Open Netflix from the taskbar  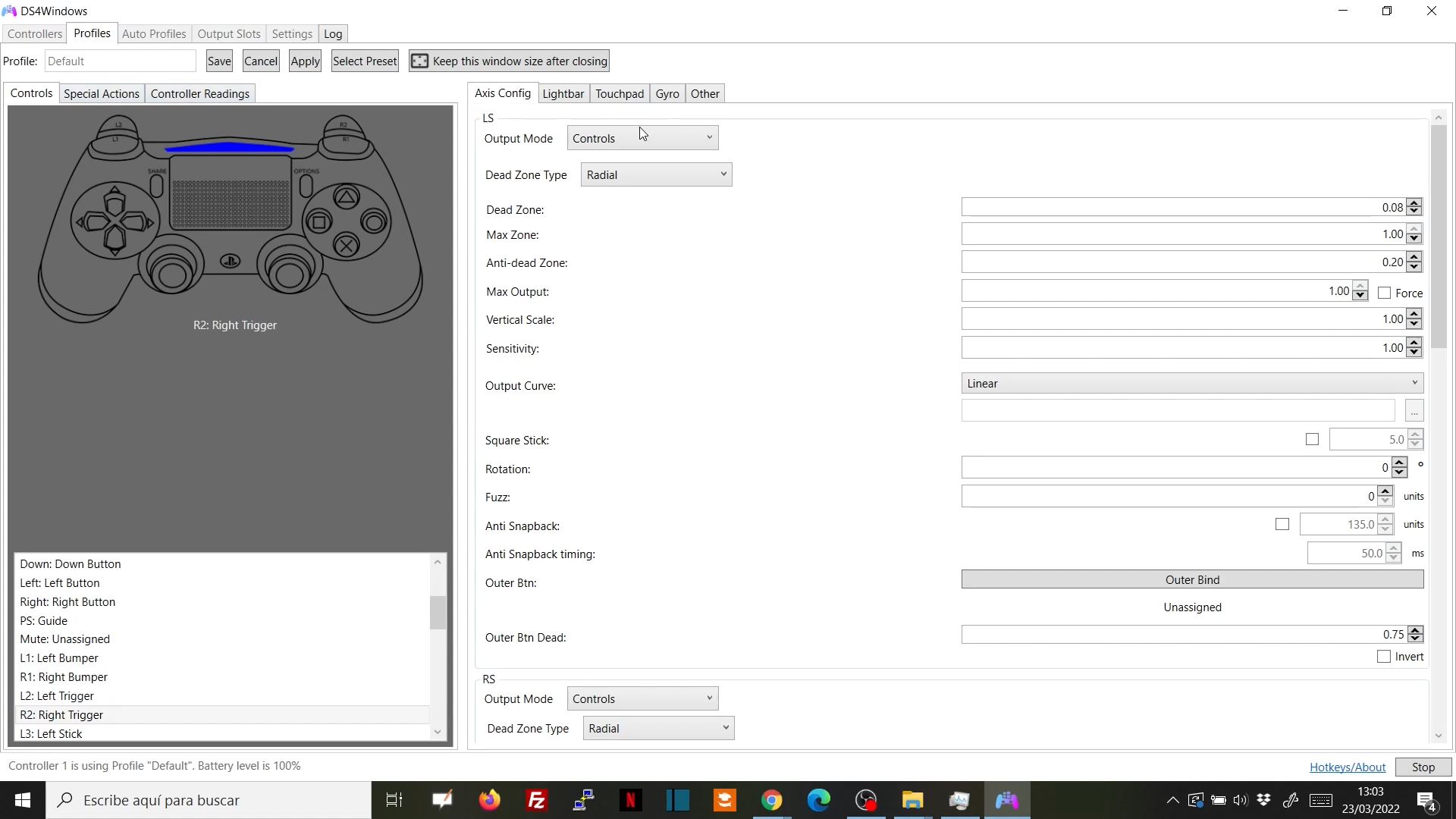(631, 800)
